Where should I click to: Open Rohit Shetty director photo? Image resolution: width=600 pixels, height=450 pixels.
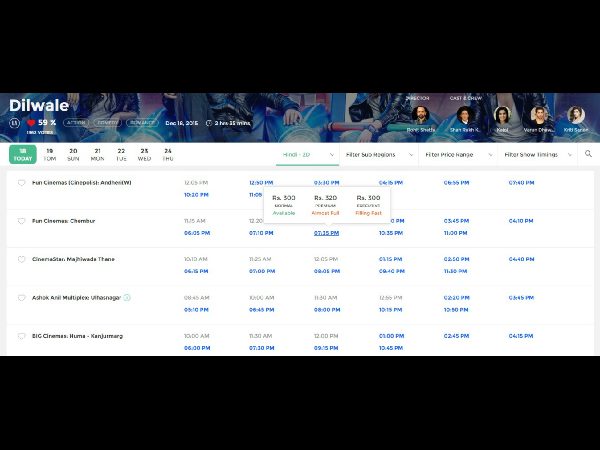pyautogui.click(x=421, y=115)
